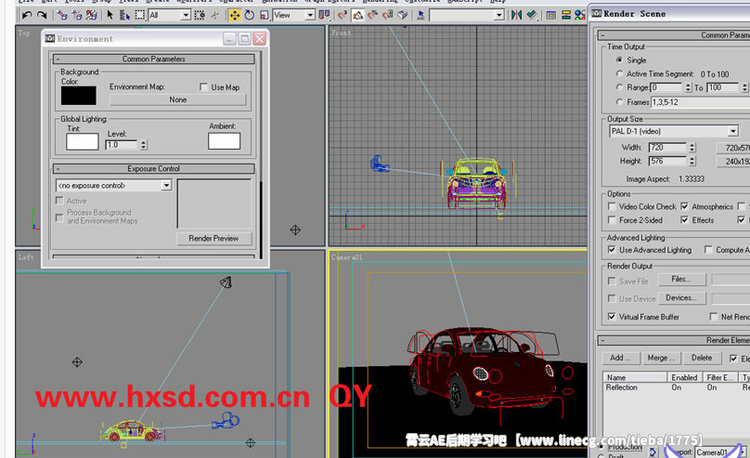Click the Redo arrow in main toolbar
Image resolution: width=750 pixels, height=458 pixels.
click(42, 15)
